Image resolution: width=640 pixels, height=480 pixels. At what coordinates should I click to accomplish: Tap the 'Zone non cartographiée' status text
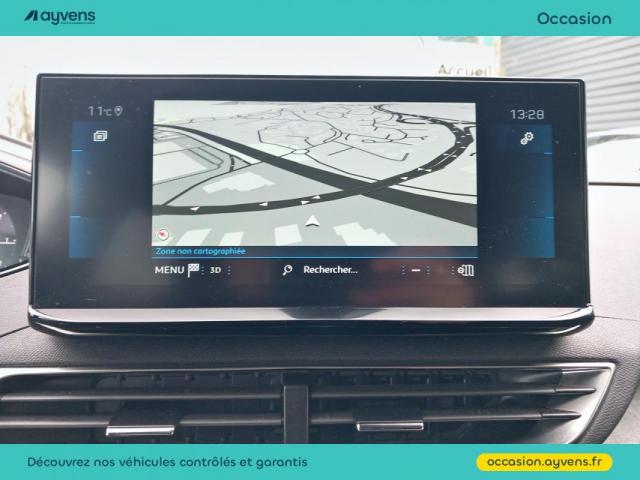click(200, 251)
